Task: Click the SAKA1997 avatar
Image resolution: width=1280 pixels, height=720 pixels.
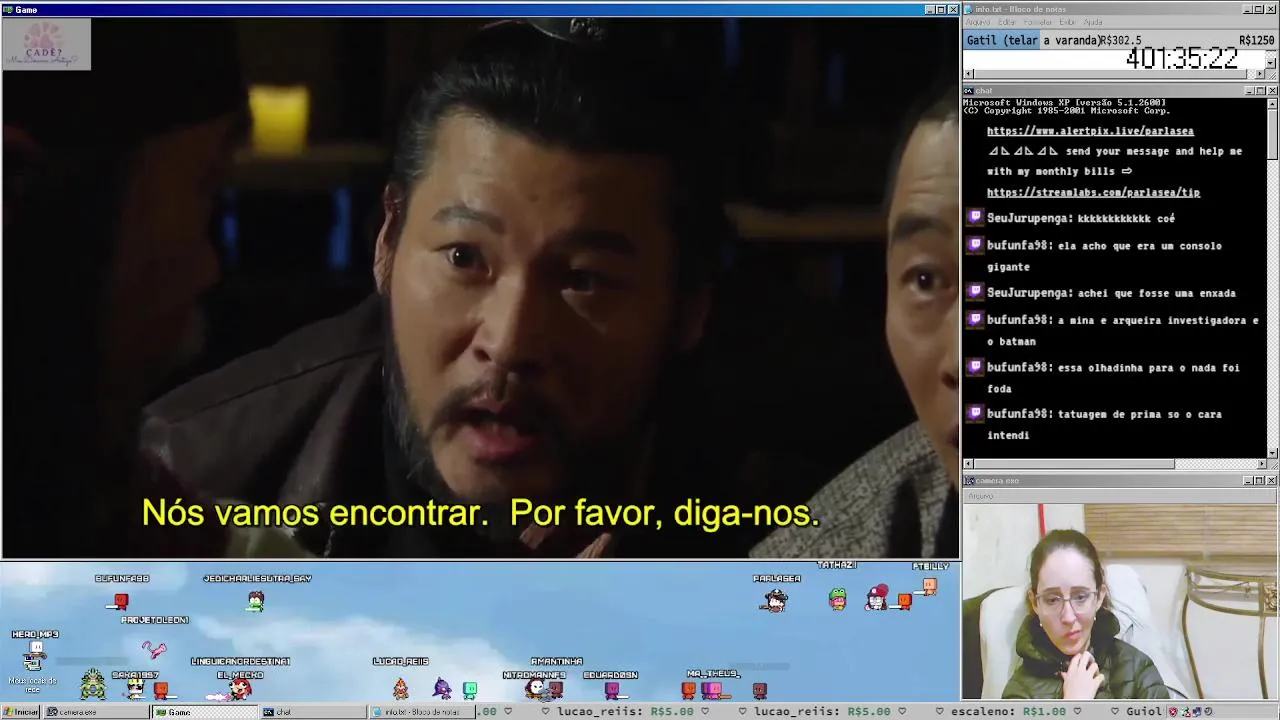Action: (135, 688)
